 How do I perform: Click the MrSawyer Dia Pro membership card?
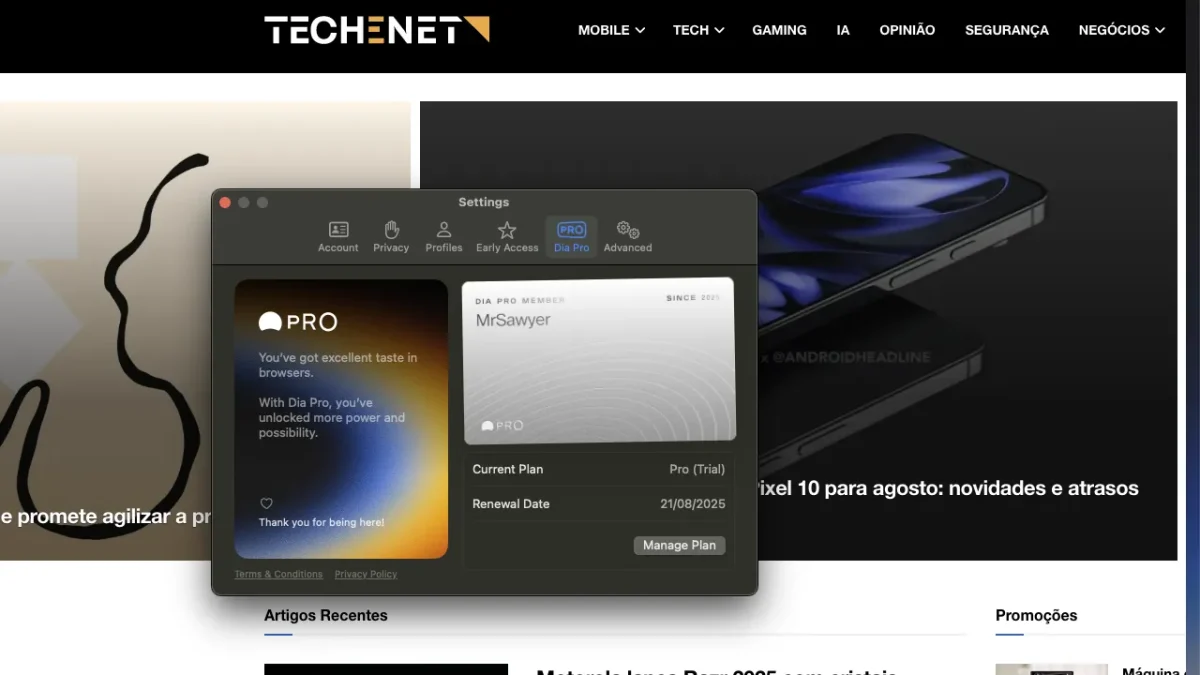pyautogui.click(x=598, y=359)
